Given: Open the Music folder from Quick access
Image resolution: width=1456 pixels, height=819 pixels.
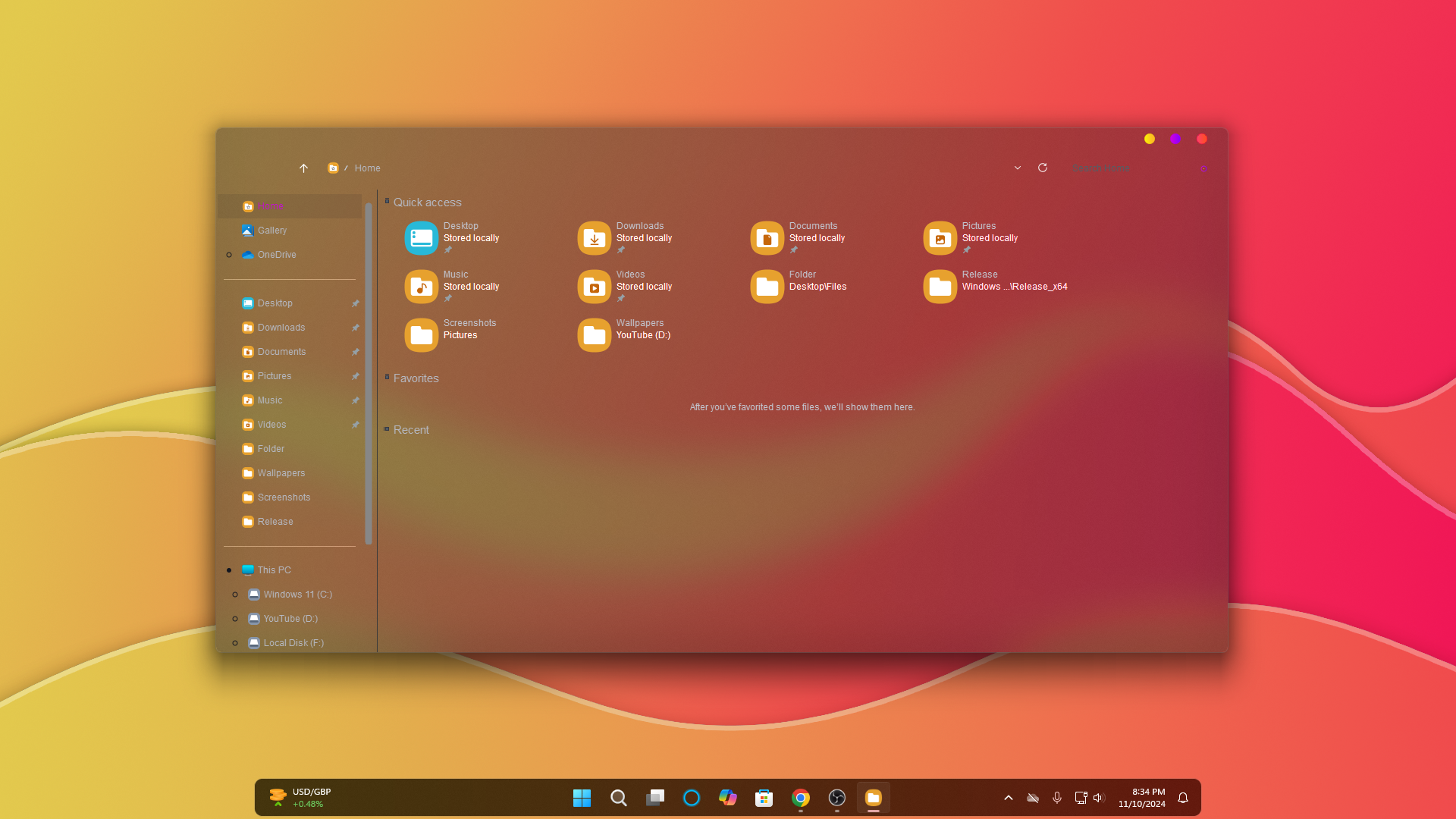Looking at the screenshot, I should (422, 287).
